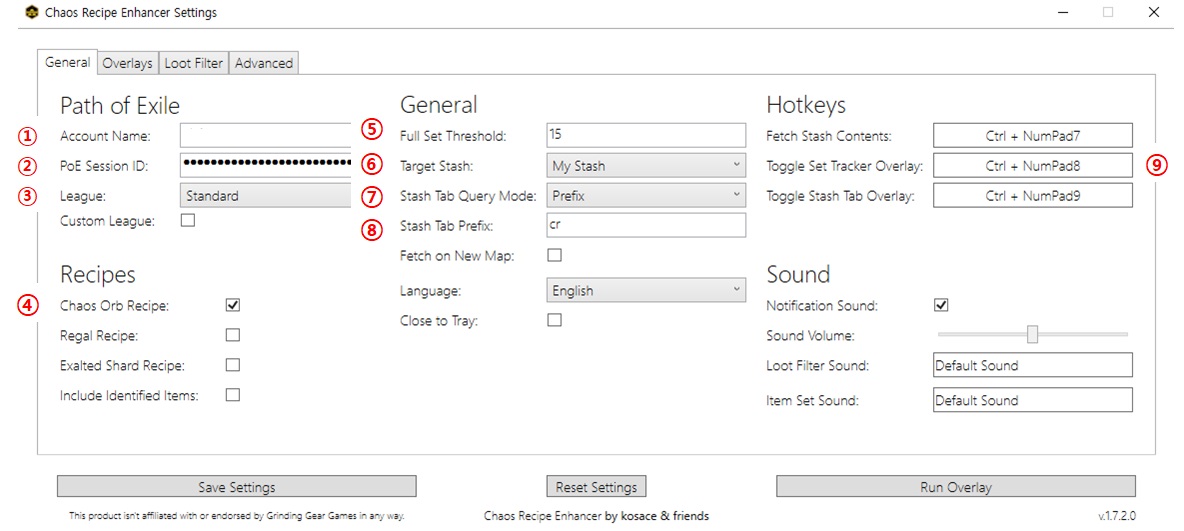Enable the Regal Recipe checkbox
Image resolution: width=1184 pixels, height=531 pixels.
point(233,335)
